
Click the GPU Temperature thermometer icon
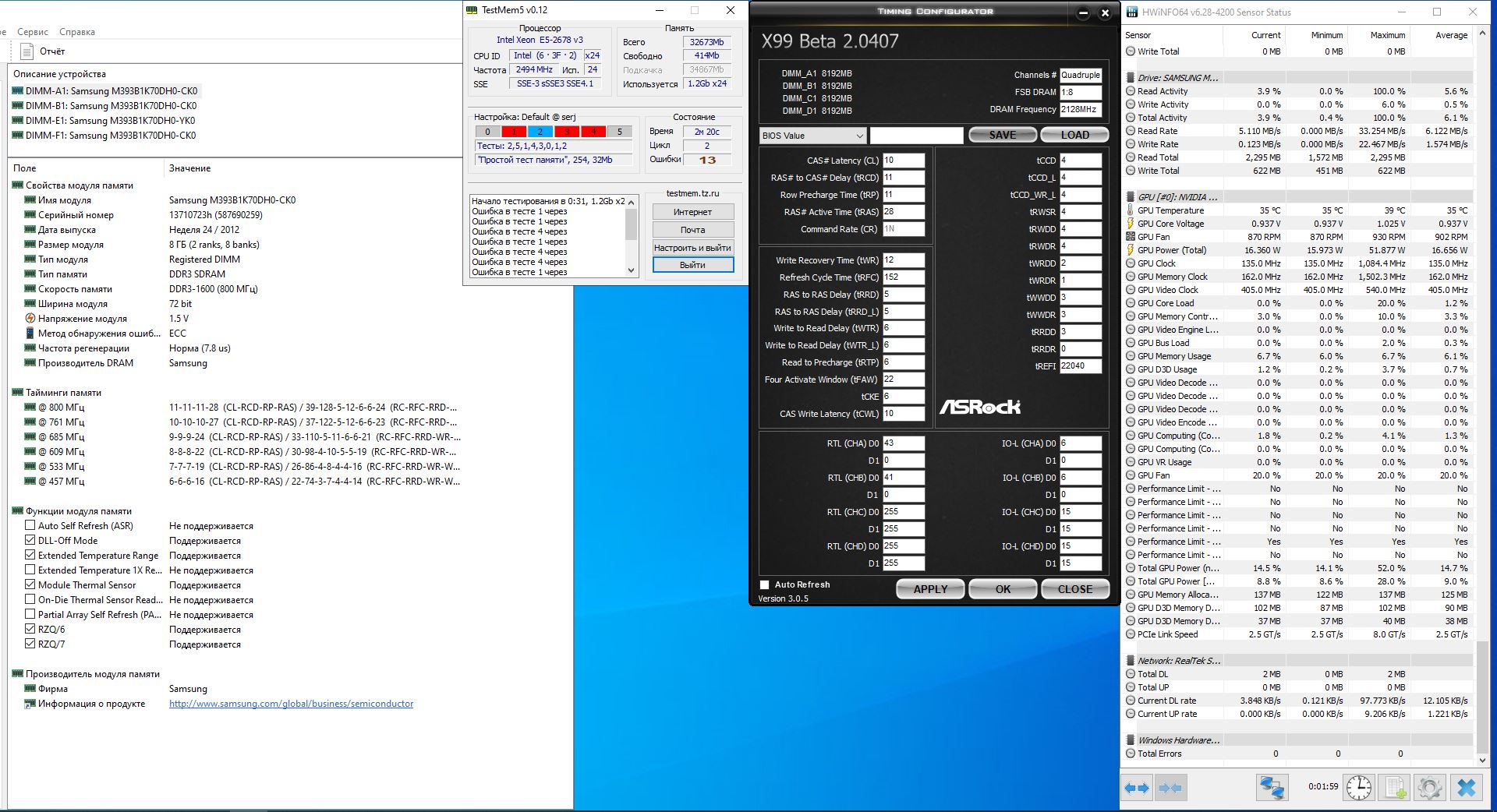click(x=1131, y=210)
